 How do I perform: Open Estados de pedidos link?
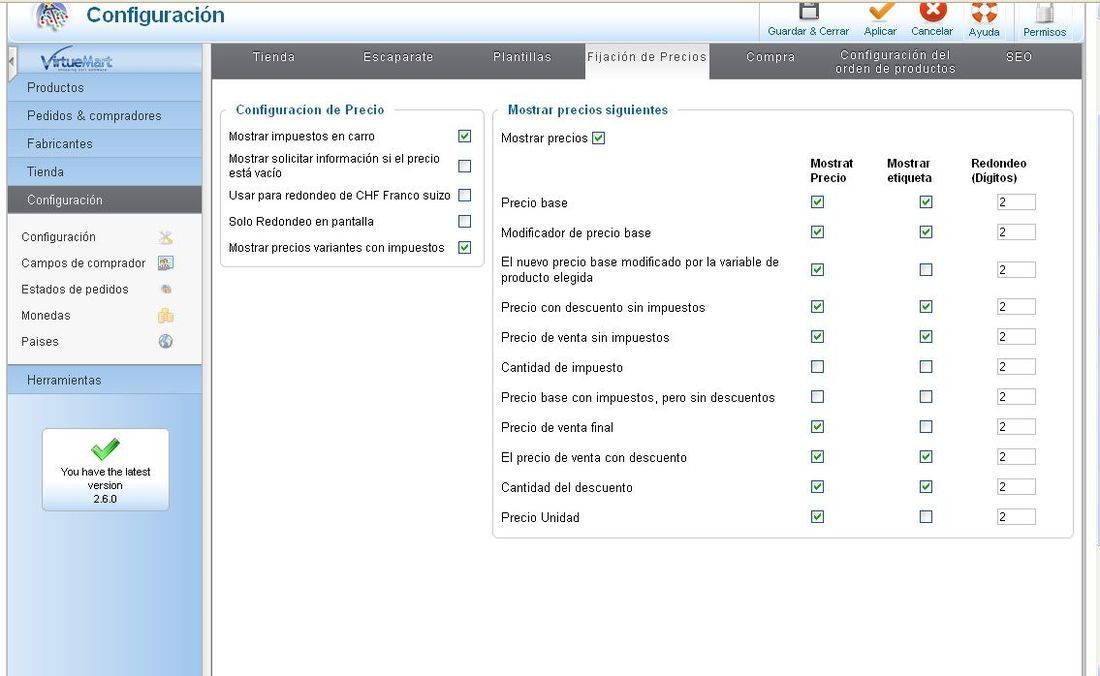coord(74,289)
